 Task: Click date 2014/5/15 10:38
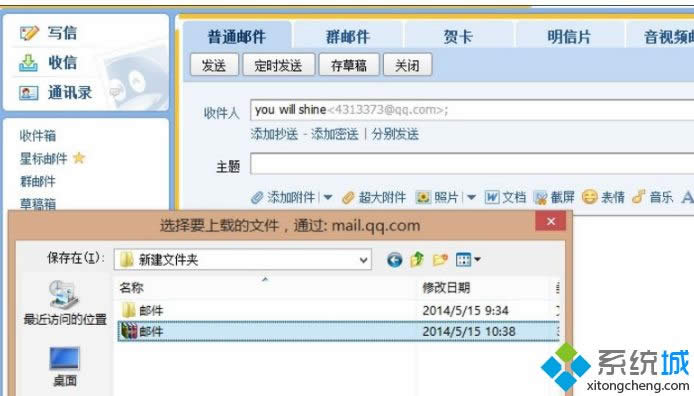click(469, 331)
